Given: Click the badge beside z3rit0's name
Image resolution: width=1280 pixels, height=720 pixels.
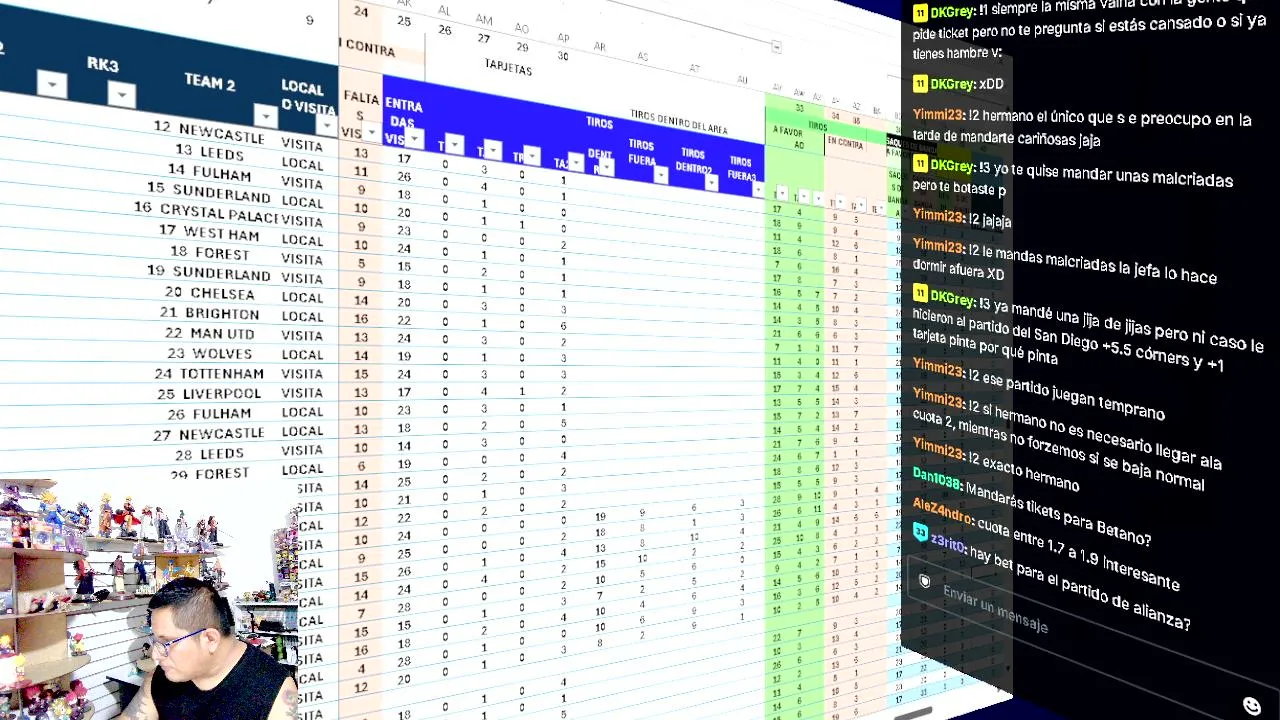Looking at the screenshot, I should [920, 533].
